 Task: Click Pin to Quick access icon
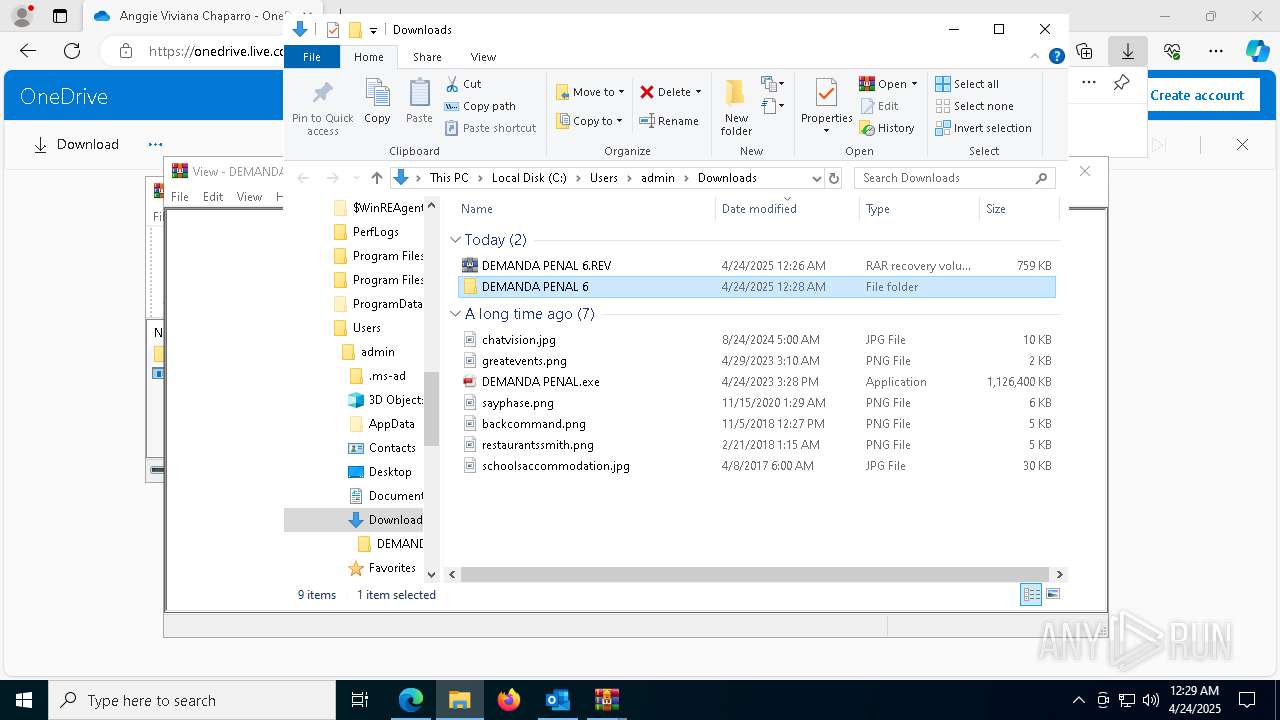point(322,94)
